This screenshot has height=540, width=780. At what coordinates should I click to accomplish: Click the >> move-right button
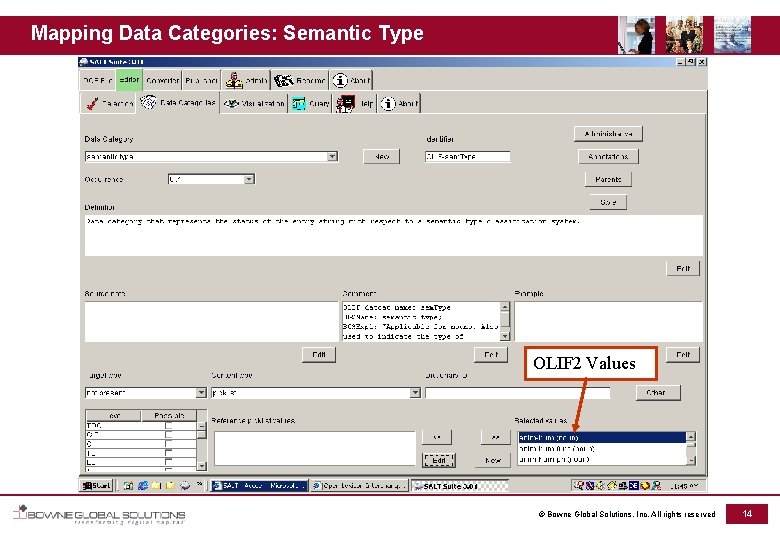click(x=495, y=437)
